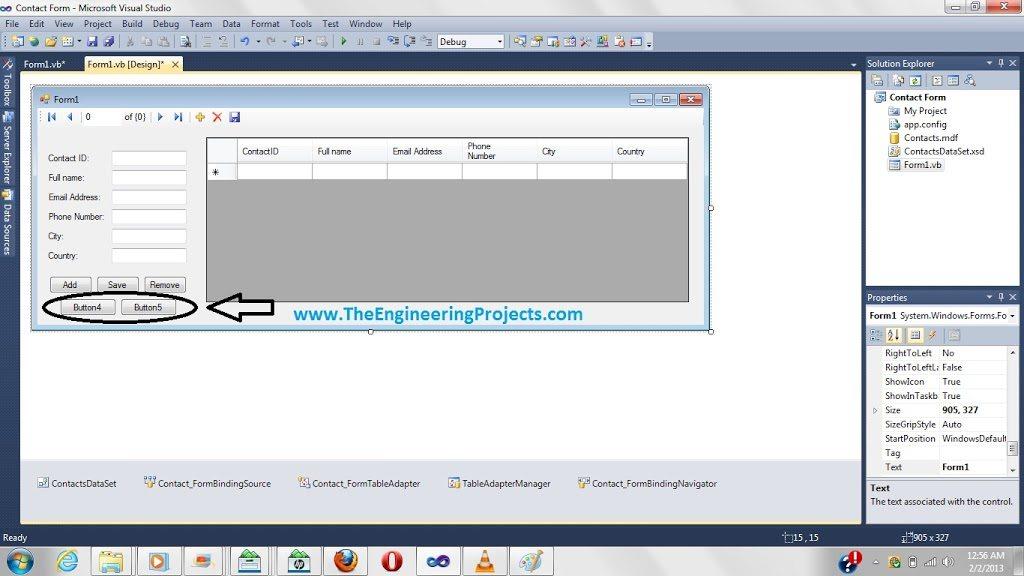
Task: Expand the Size property in Properties
Action: tap(877, 410)
